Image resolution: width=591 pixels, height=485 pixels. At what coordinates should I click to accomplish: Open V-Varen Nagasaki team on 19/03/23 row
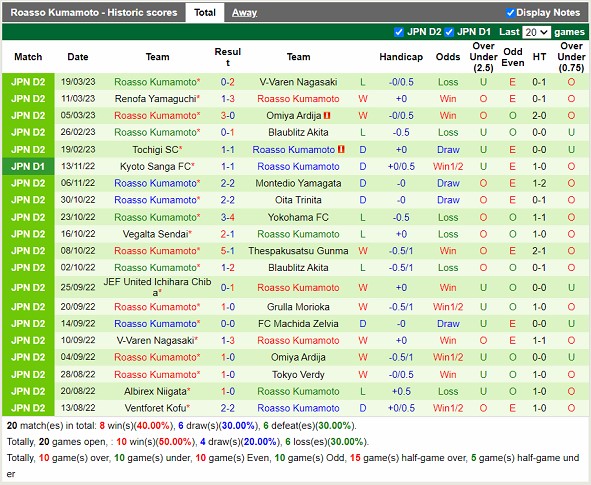click(298, 82)
